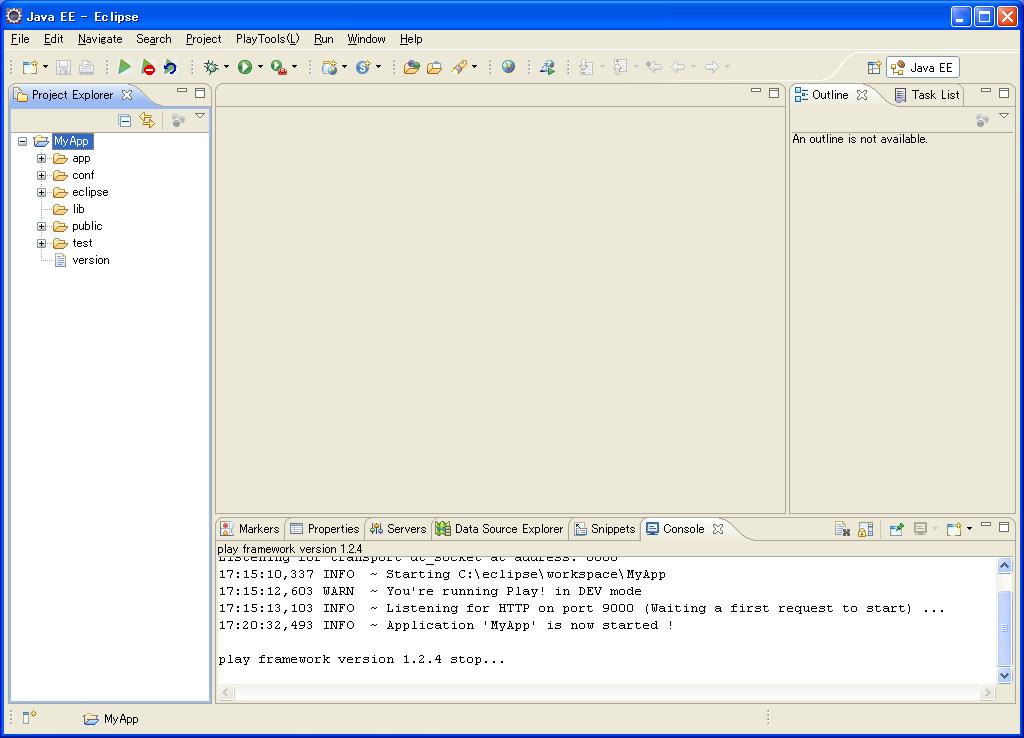
Task: Click the green Run icon
Action: tap(245, 67)
